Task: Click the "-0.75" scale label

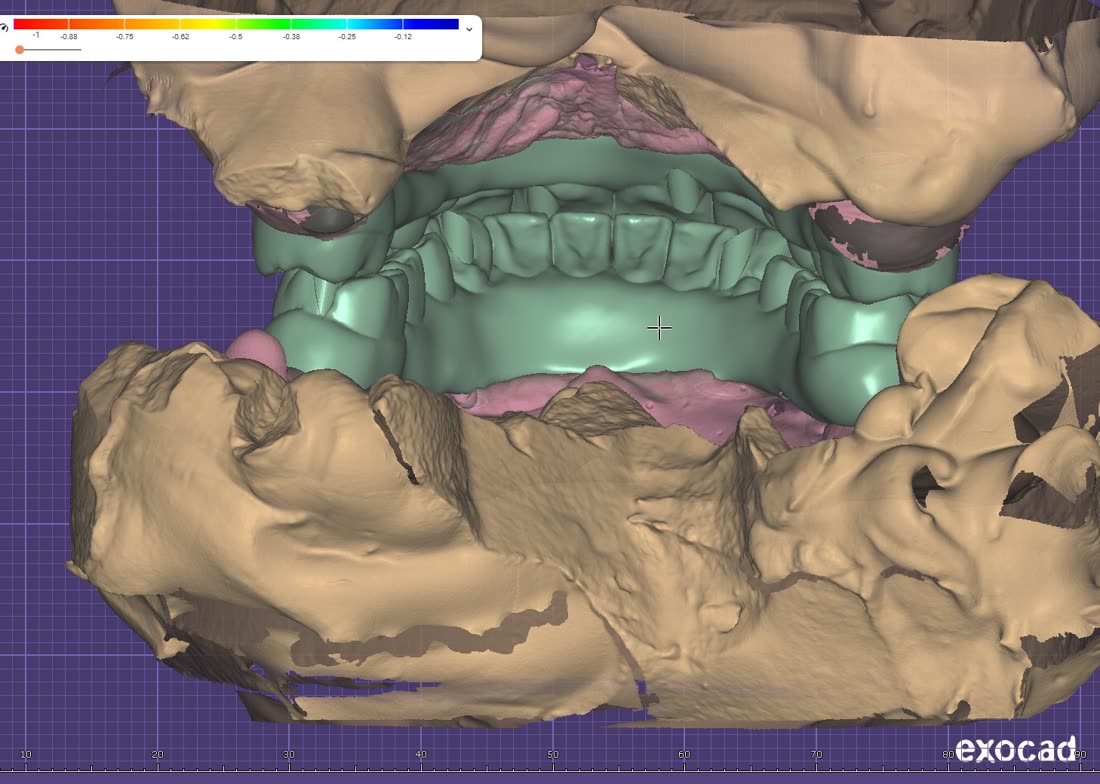Action: point(125,36)
